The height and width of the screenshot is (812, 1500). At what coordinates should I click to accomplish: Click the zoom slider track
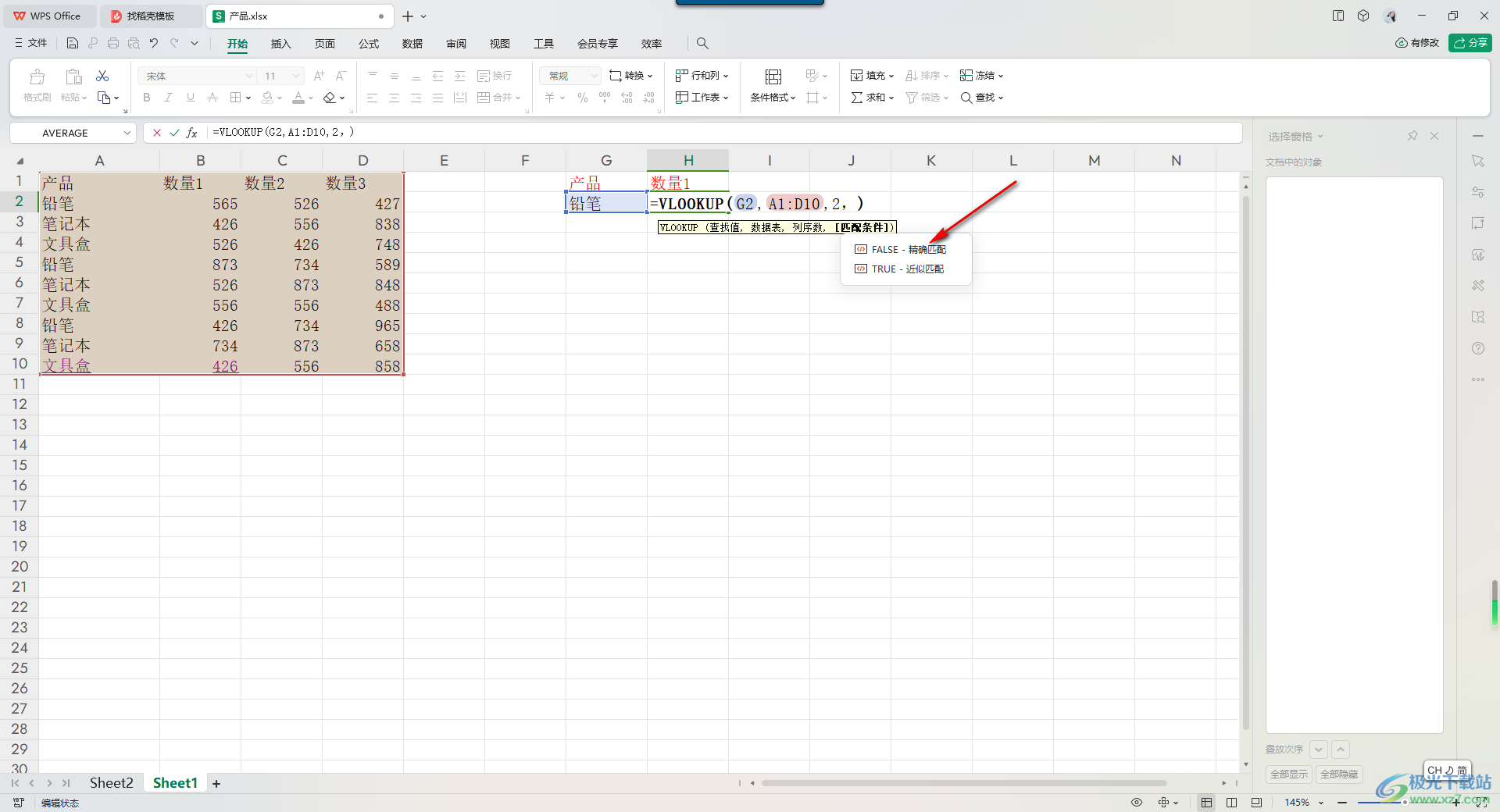pos(1404,803)
